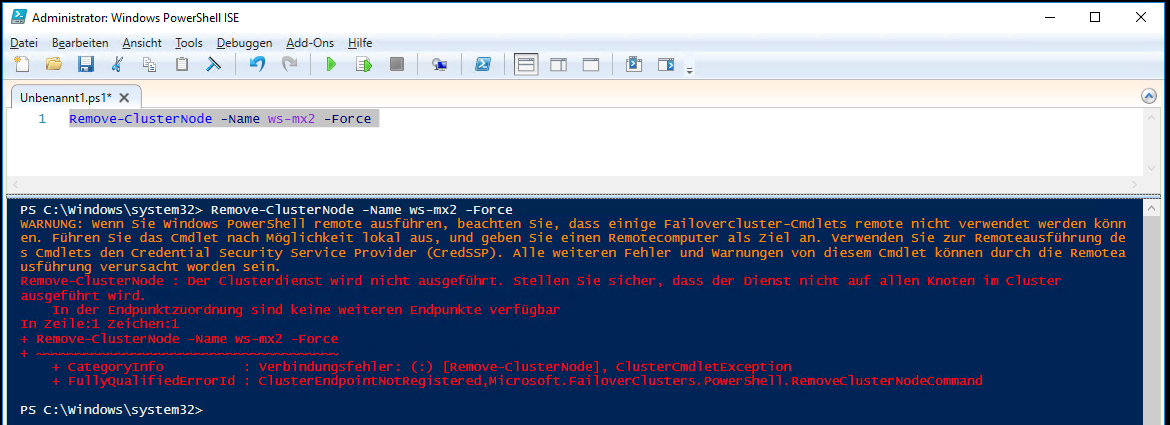The height and width of the screenshot is (425, 1170).
Task: Click the CategoryInfo error line in the console
Action: tap(422, 367)
